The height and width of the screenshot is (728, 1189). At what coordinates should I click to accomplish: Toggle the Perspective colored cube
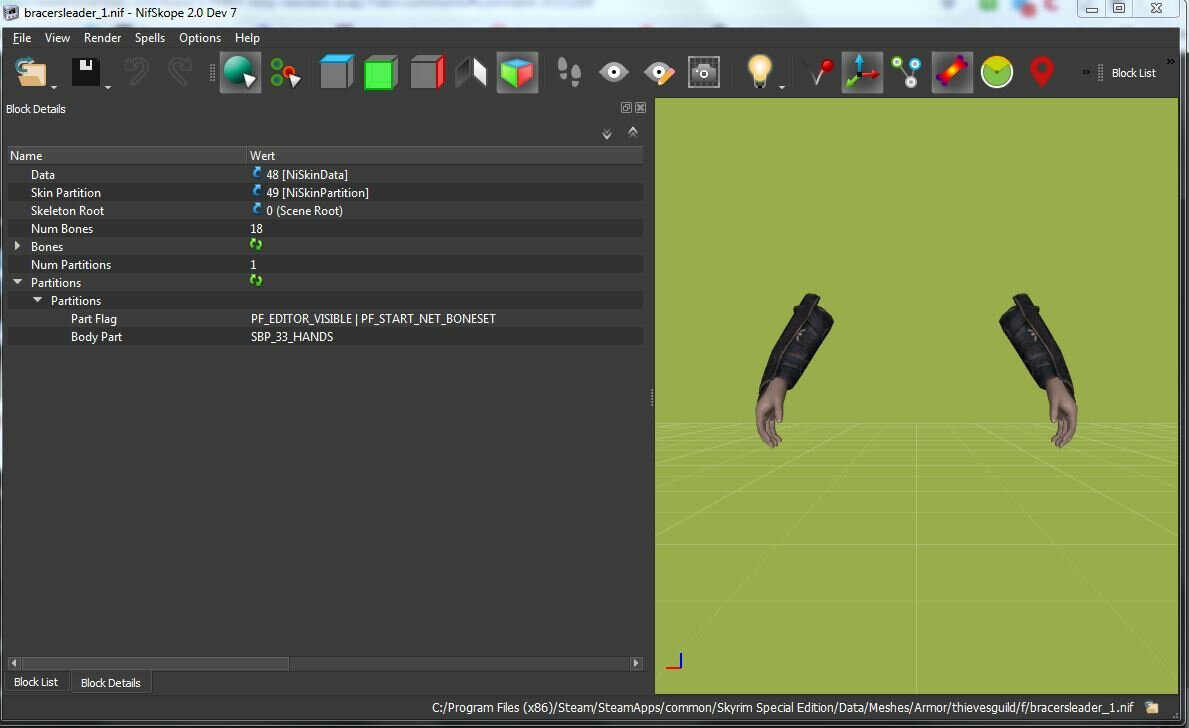point(518,73)
